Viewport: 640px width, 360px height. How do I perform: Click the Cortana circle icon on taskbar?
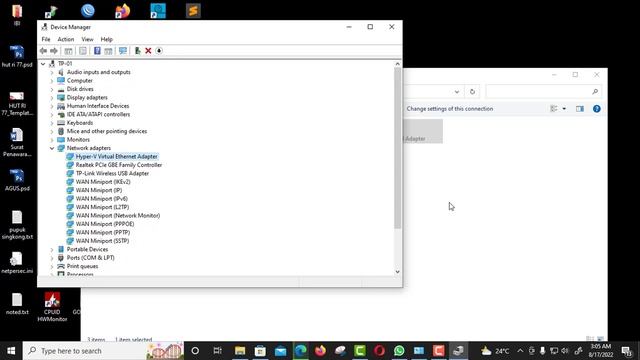pos(195,351)
